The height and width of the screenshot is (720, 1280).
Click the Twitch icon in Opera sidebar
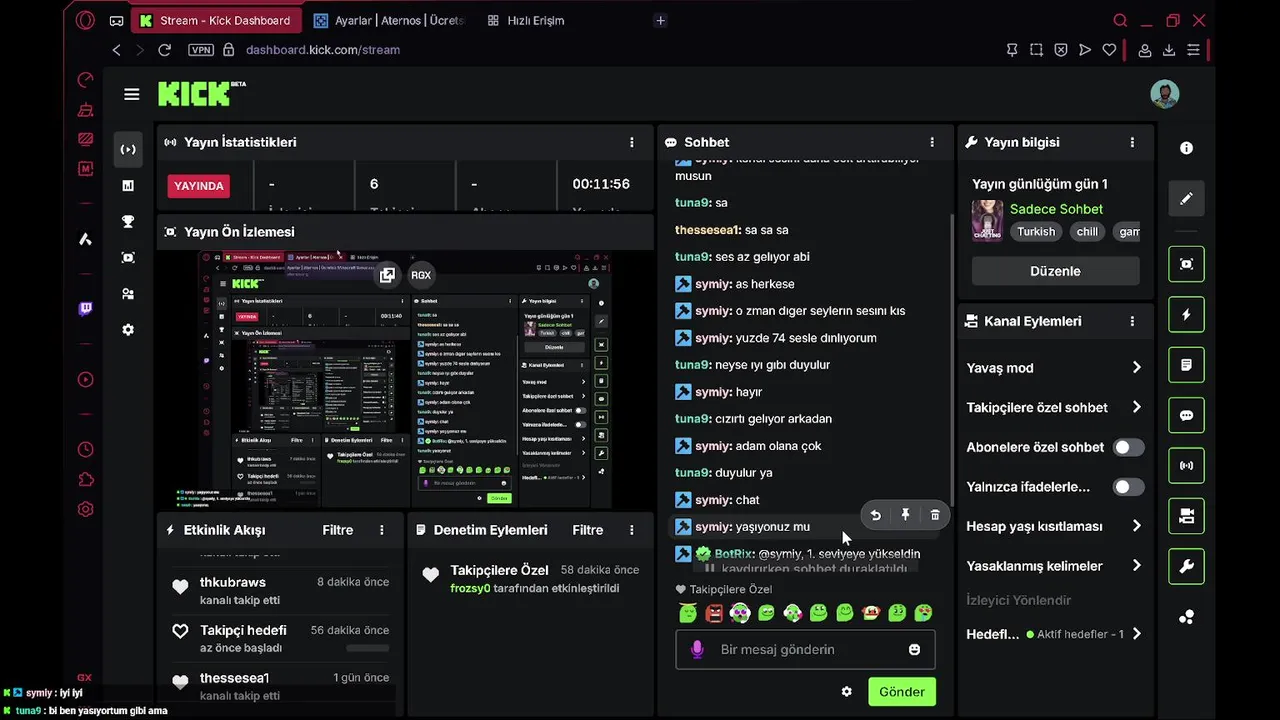[x=85, y=309]
